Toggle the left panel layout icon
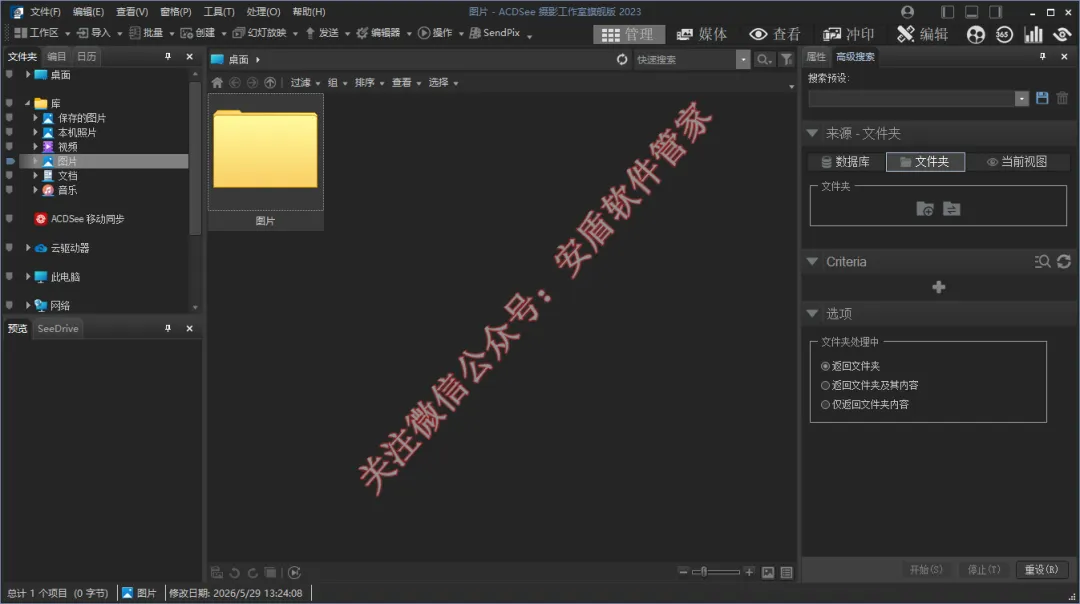Viewport: 1080px width, 604px height. coord(948,12)
